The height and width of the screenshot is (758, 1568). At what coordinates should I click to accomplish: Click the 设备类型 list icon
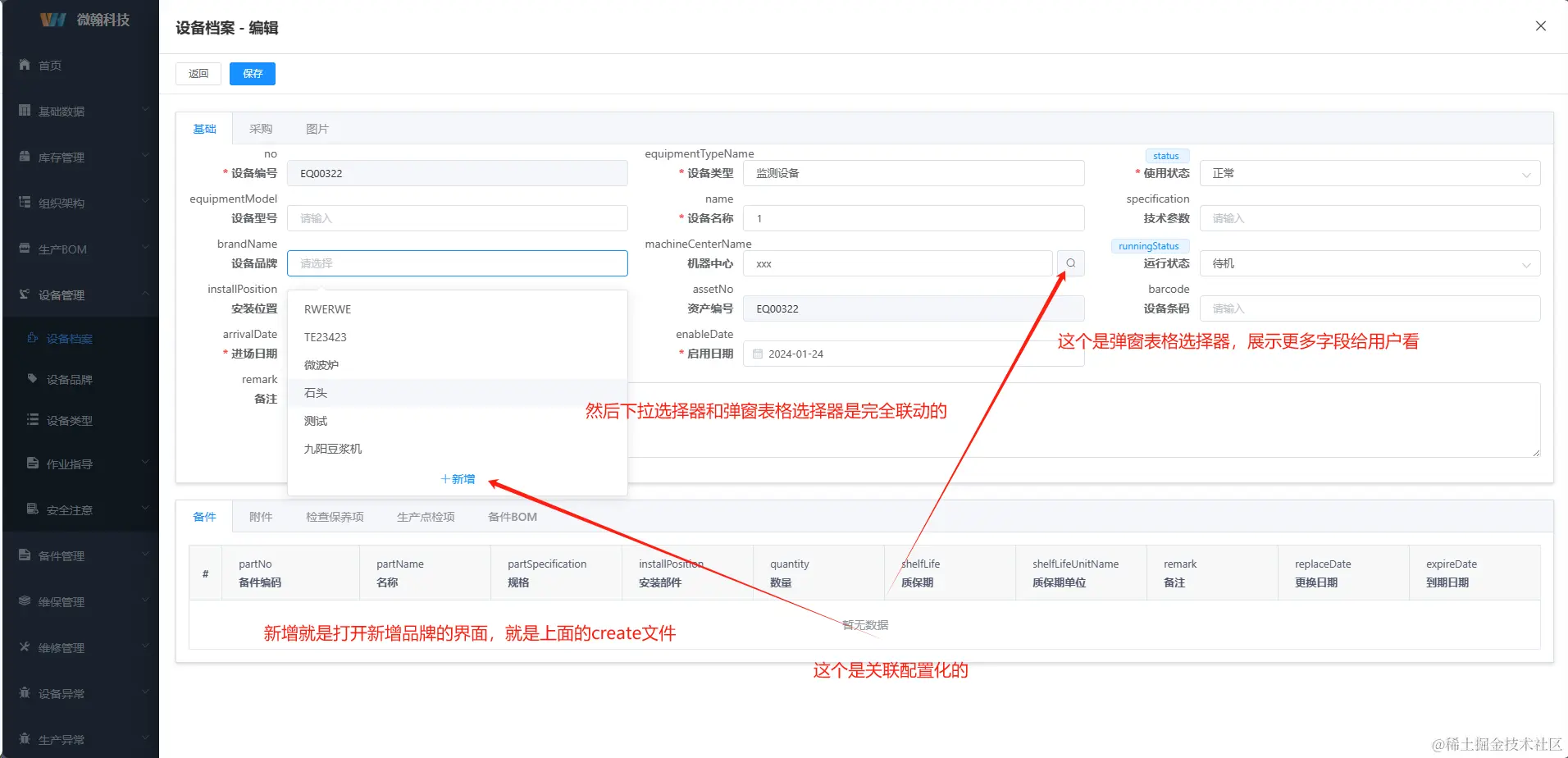point(33,419)
